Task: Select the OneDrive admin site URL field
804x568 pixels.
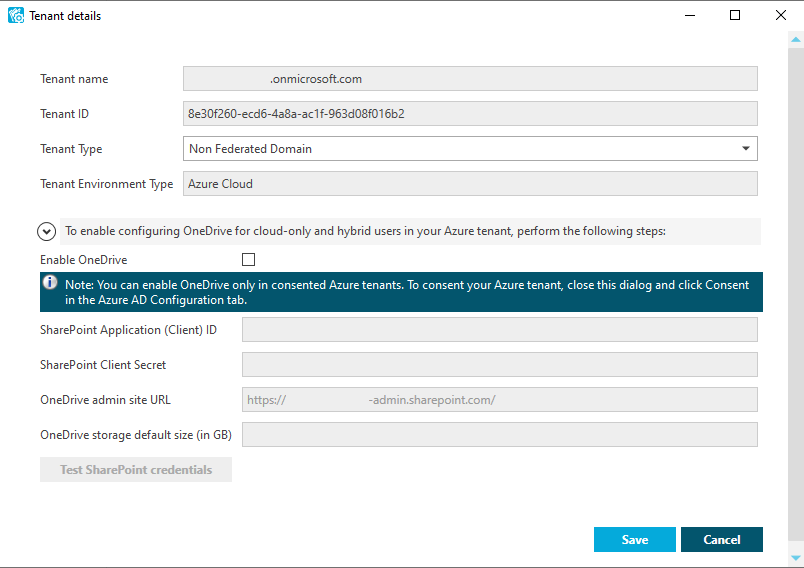Action: (x=500, y=400)
